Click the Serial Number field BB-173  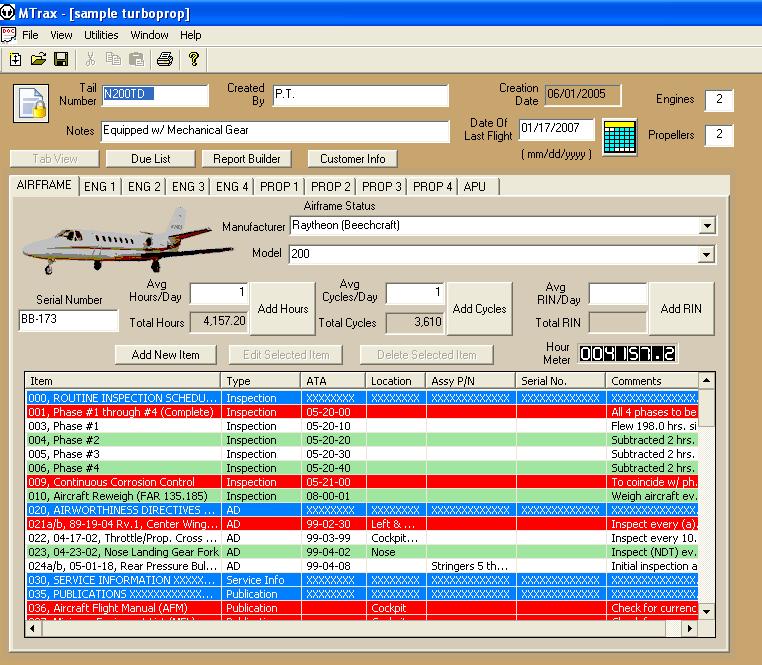tap(69, 320)
